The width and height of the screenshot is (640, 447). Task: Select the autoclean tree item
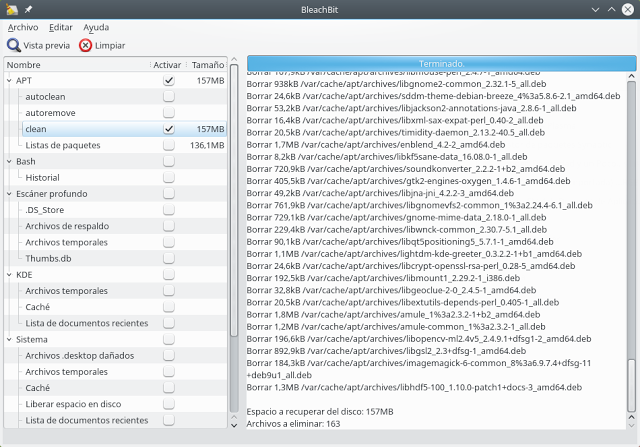tap(45, 97)
